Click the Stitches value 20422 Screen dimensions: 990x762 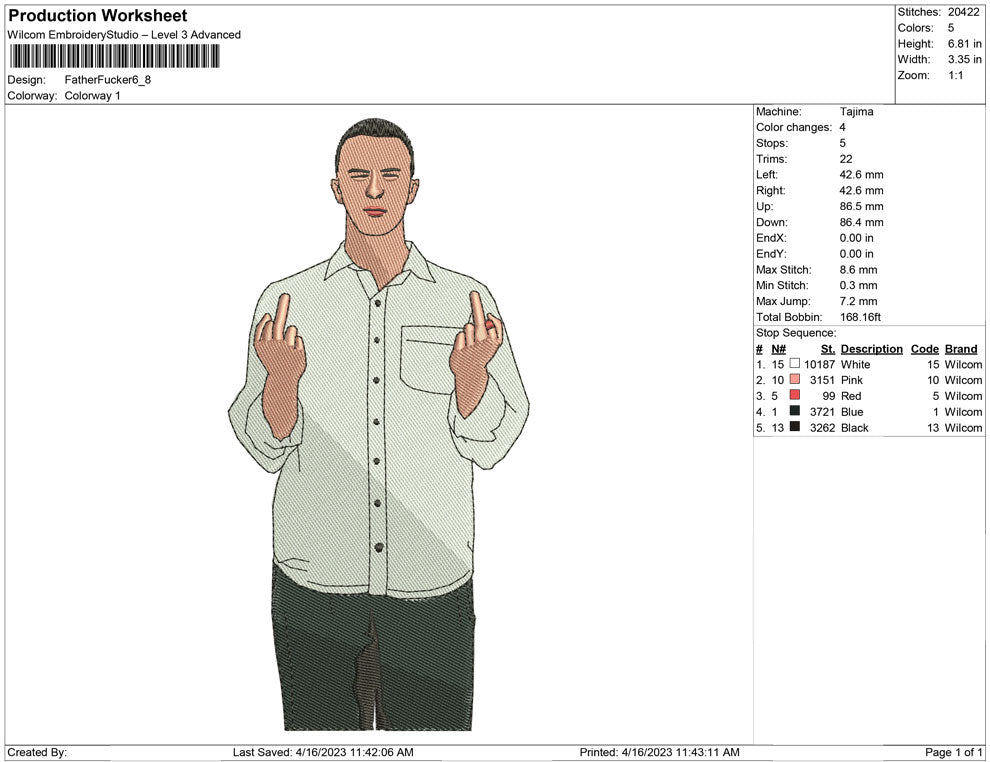[x=965, y=12]
